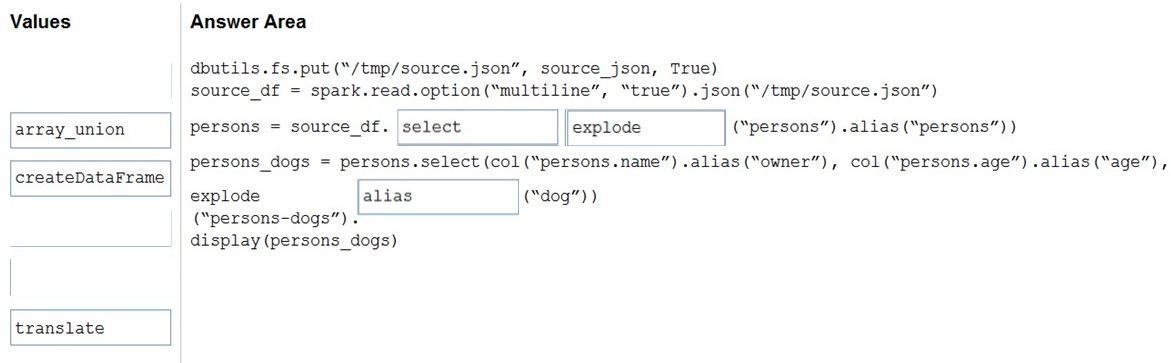
Task: Click the empty top slot in Values
Action: click(91, 81)
